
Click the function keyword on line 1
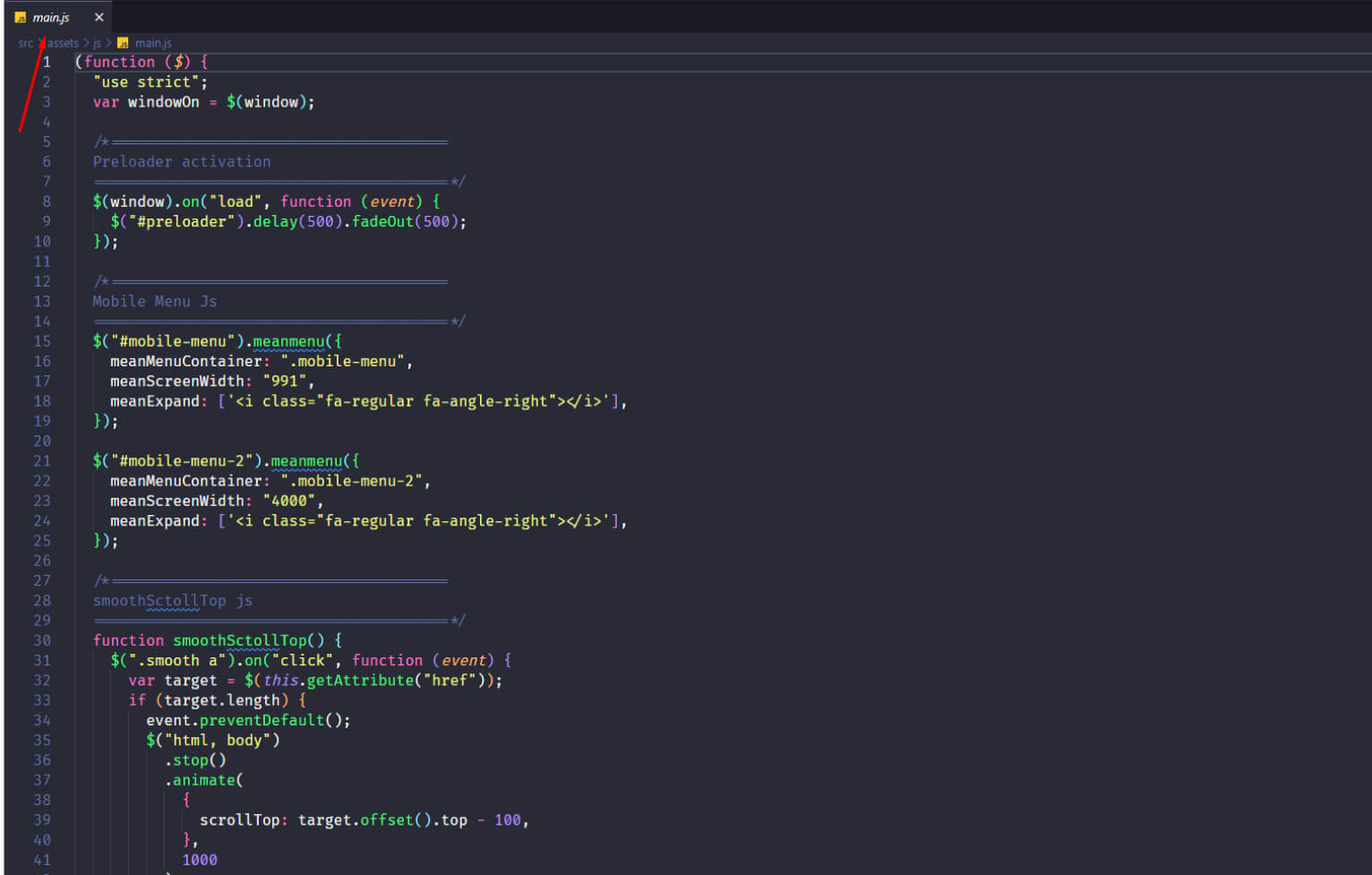pos(117,62)
